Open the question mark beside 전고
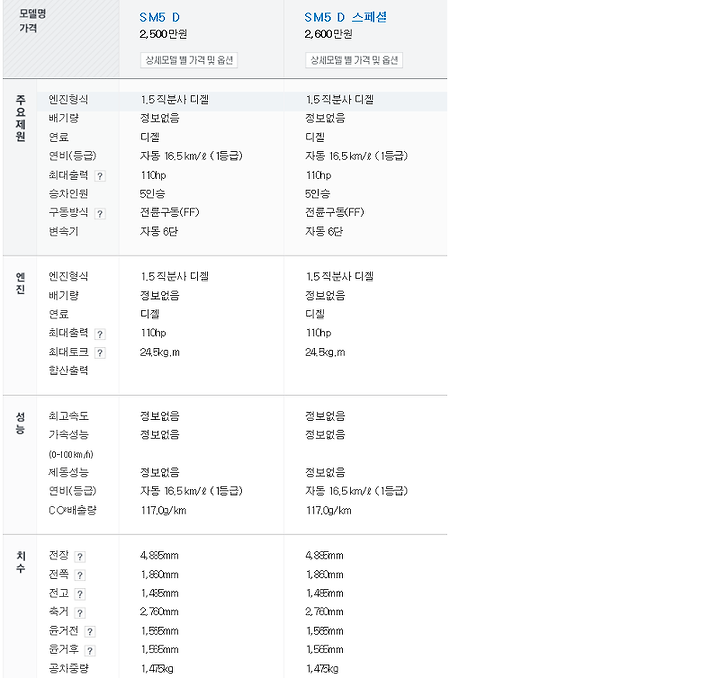720x678 pixels. pos(79,594)
